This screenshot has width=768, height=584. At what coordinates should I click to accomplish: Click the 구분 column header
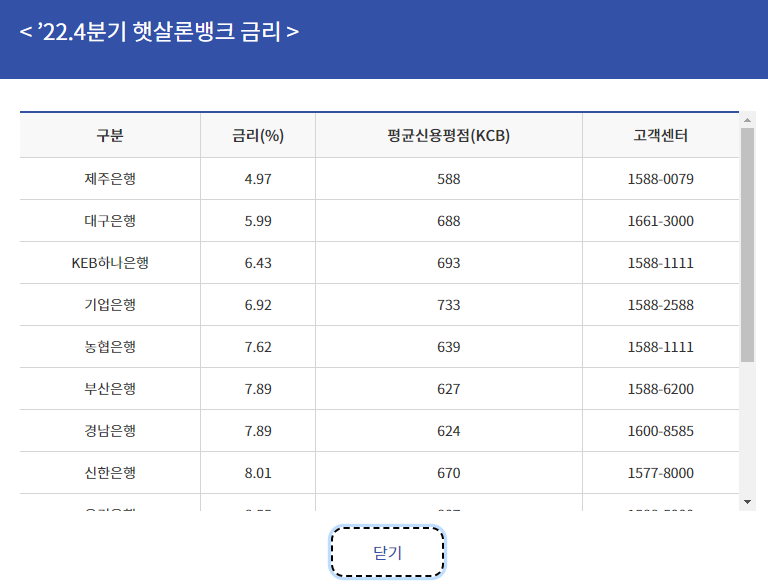click(110, 136)
